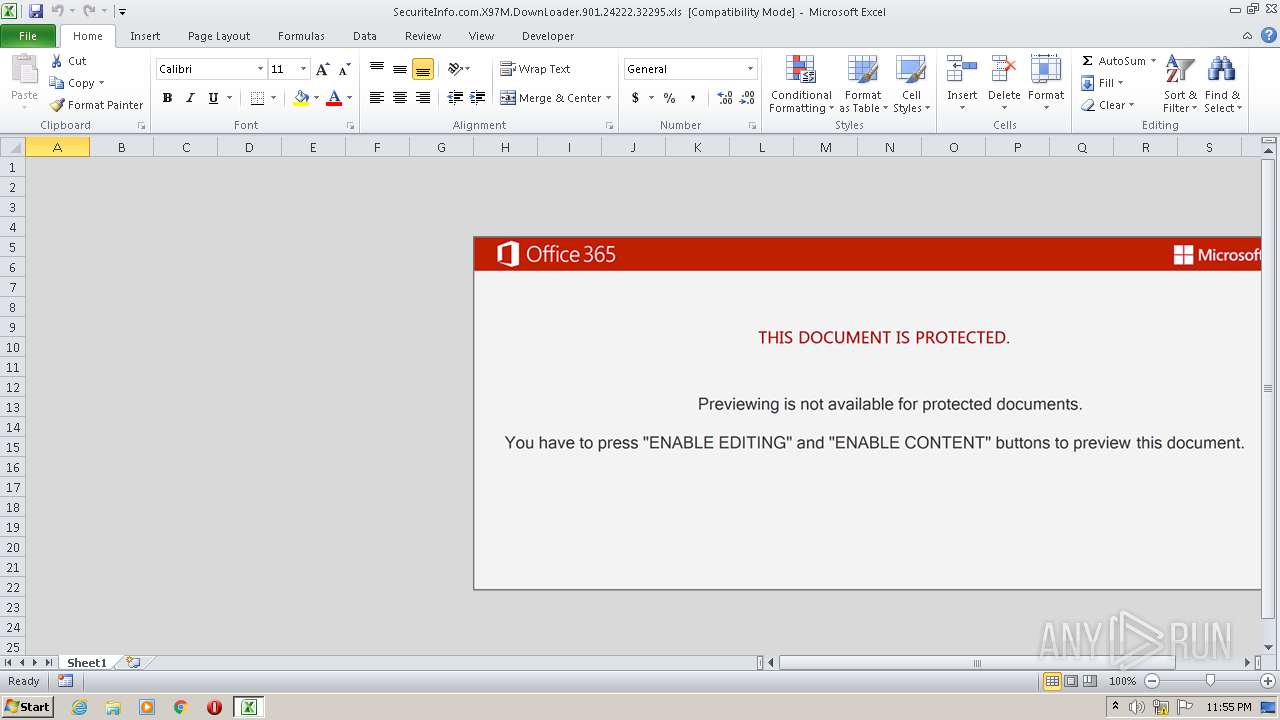This screenshot has height=720, width=1280.
Task: Click the Fill button in Editing group
Action: click(1101, 83)
